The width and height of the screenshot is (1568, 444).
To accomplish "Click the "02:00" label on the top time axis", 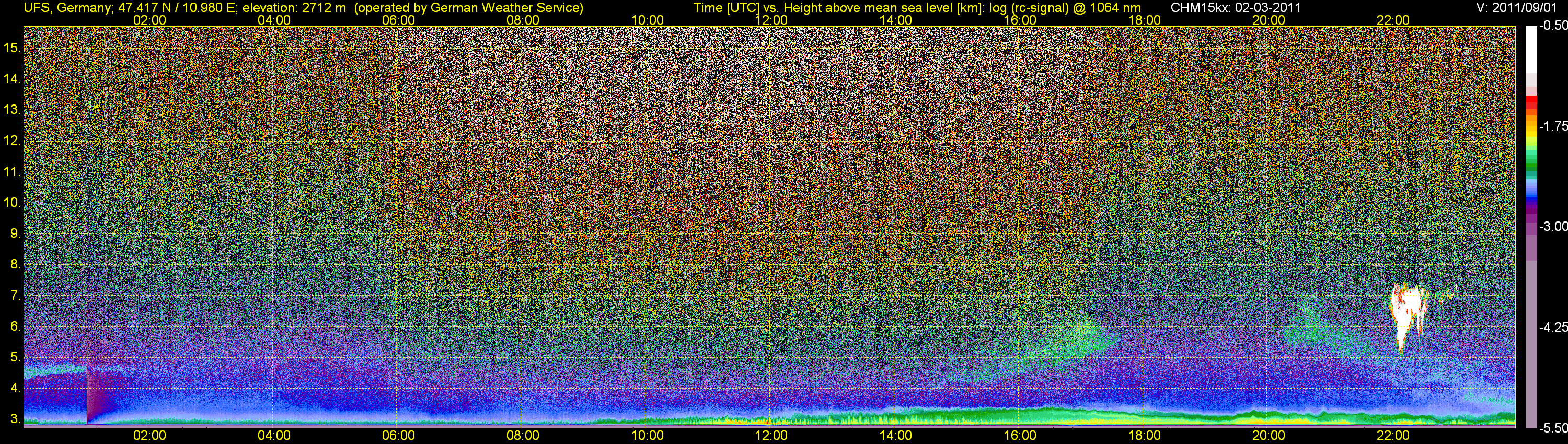I will click(x=149, y=20).
